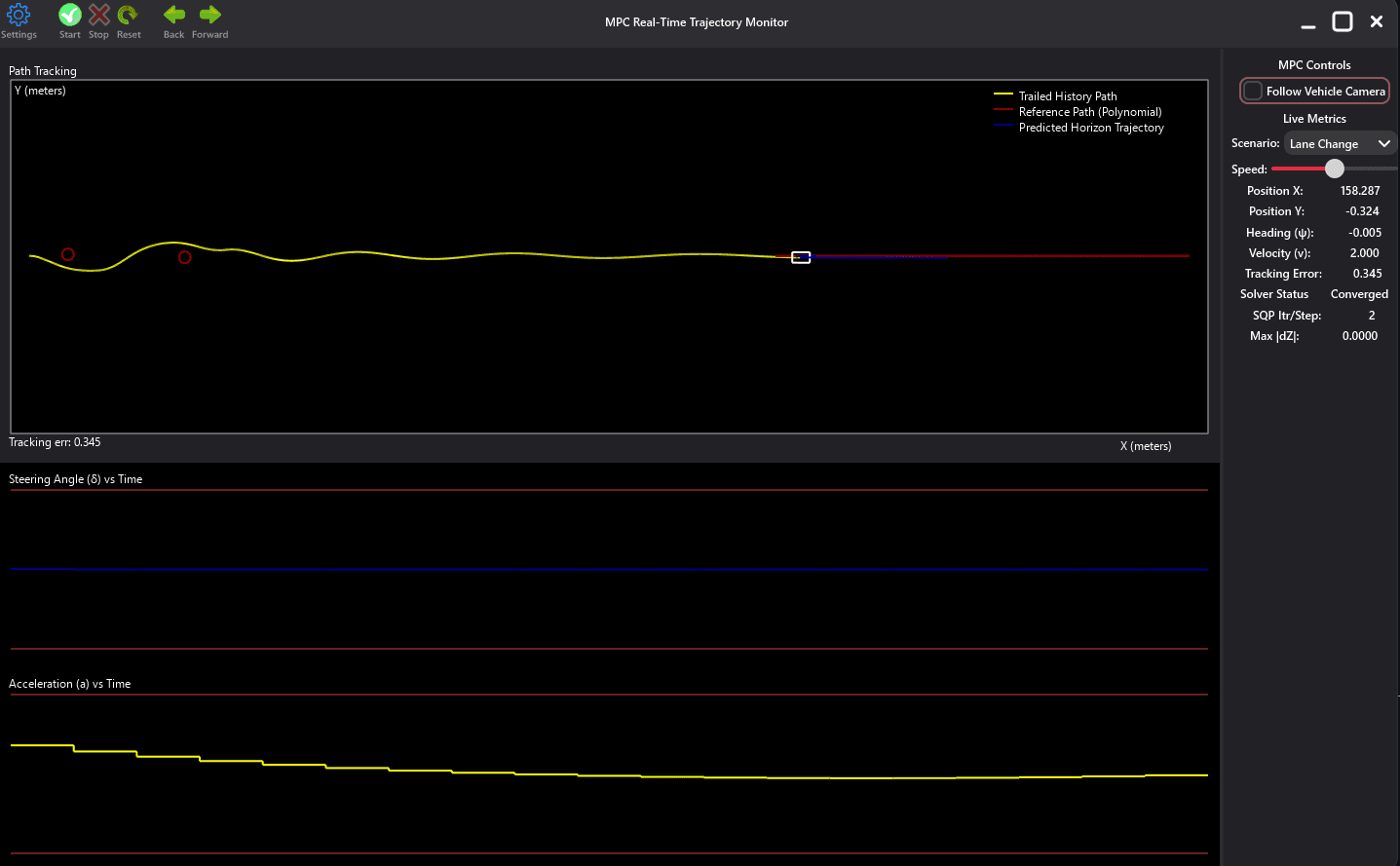Click the vehicle marker rectangle on the path
The width and height of the screenshot is (1400, 866).
point(801,257)
